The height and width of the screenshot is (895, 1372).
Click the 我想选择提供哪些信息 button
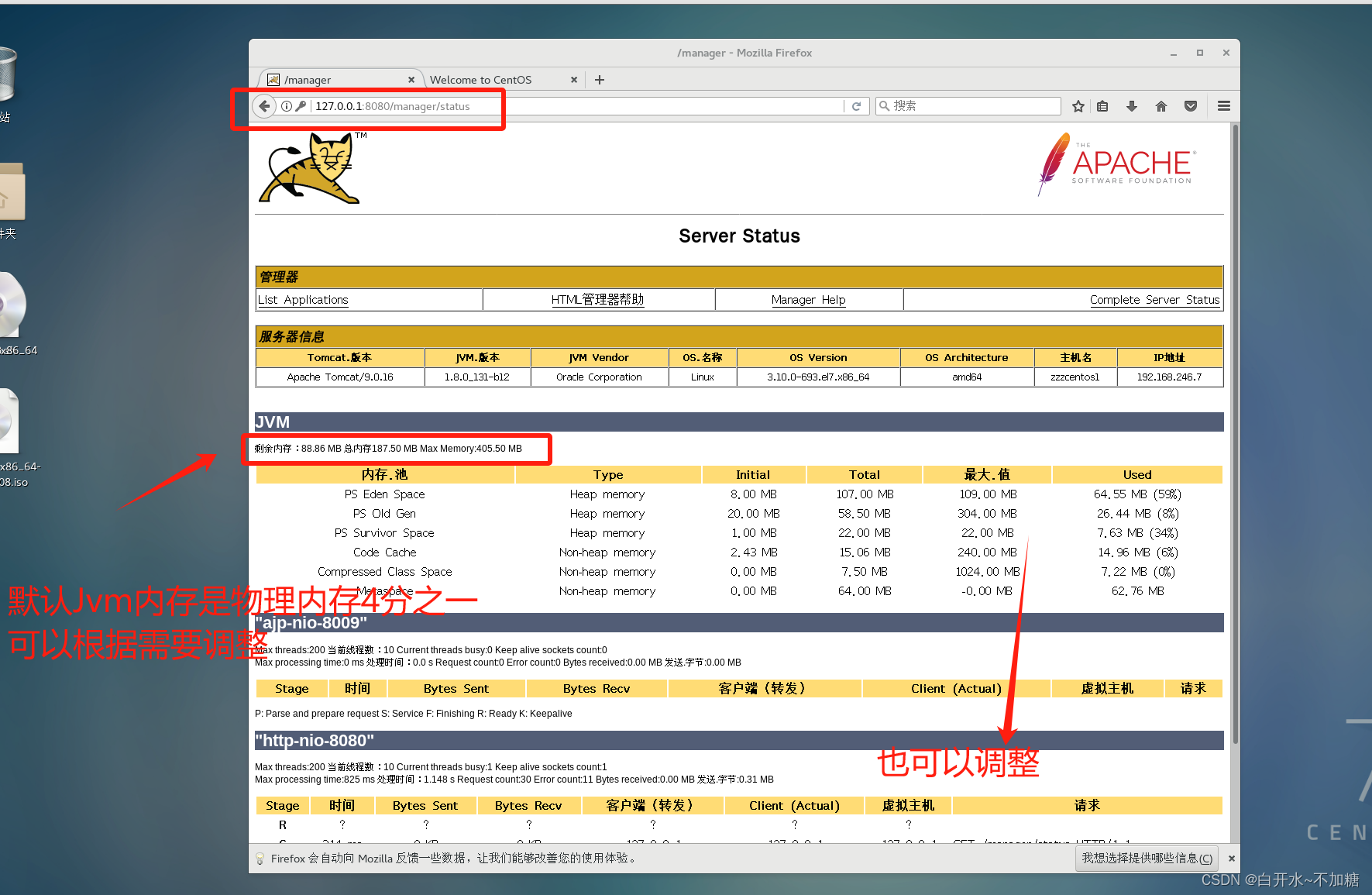click(x=1147, y=859)
